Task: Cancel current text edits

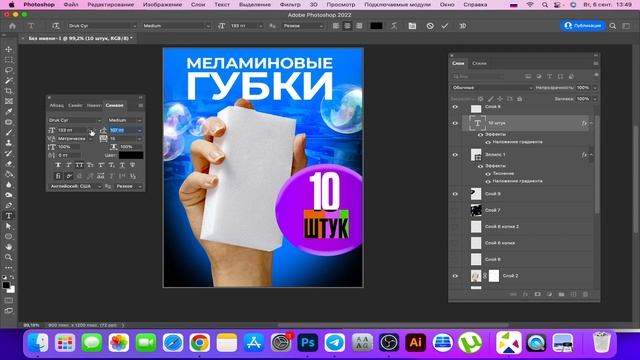Action: click(430, 26)
